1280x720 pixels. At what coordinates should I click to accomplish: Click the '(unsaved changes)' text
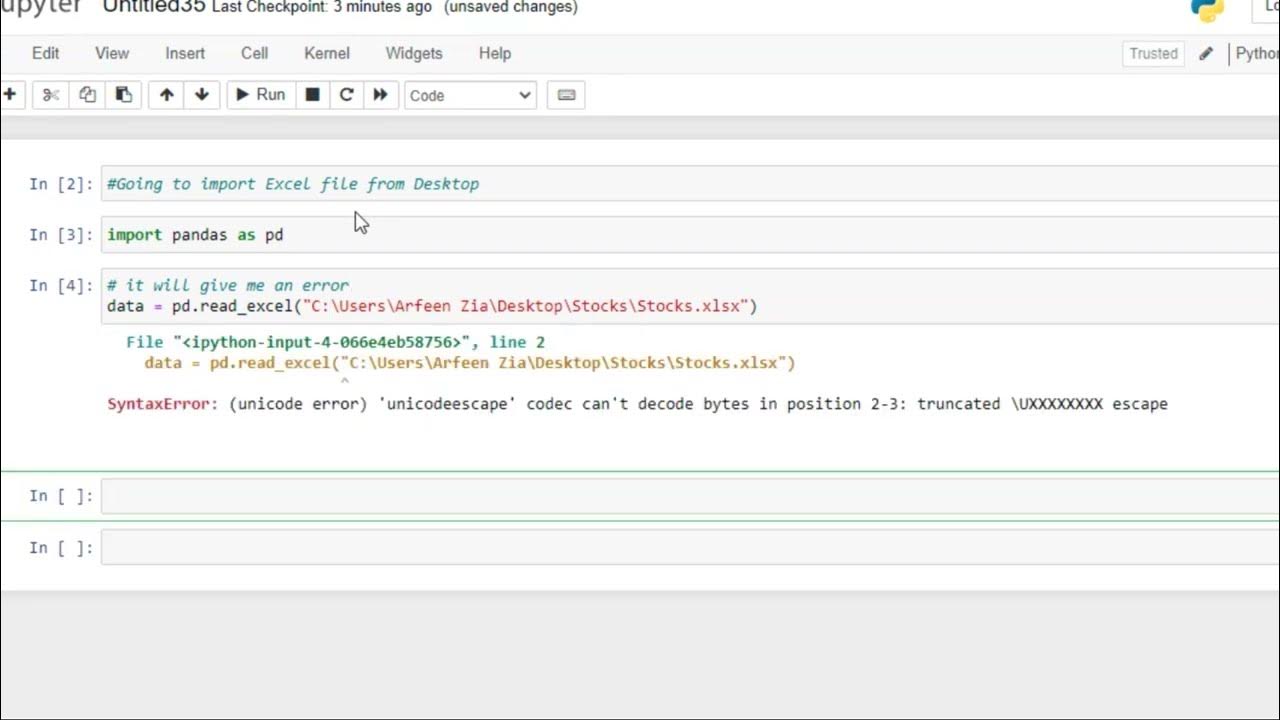tap(511, 7)
